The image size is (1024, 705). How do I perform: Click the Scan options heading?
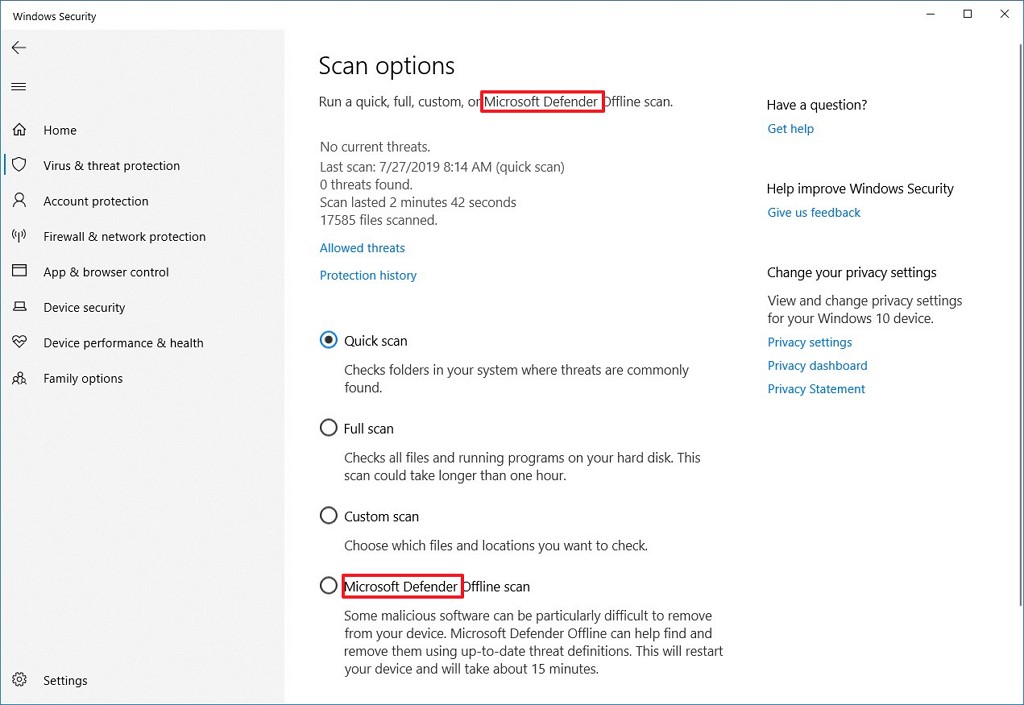pos(387,66)
